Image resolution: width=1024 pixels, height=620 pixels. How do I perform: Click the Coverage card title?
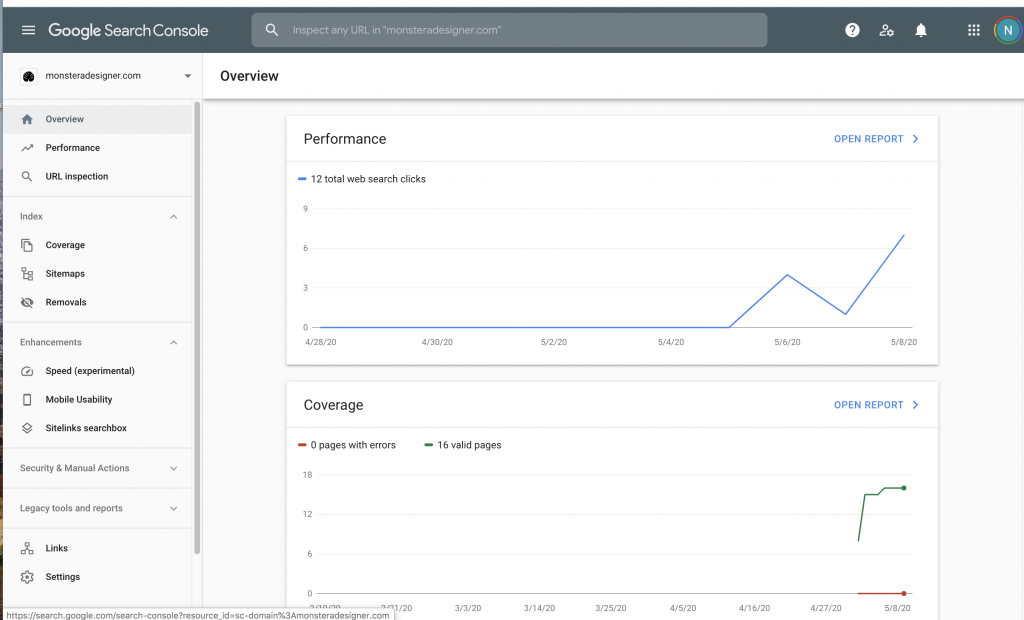click(x=333, y=405)
